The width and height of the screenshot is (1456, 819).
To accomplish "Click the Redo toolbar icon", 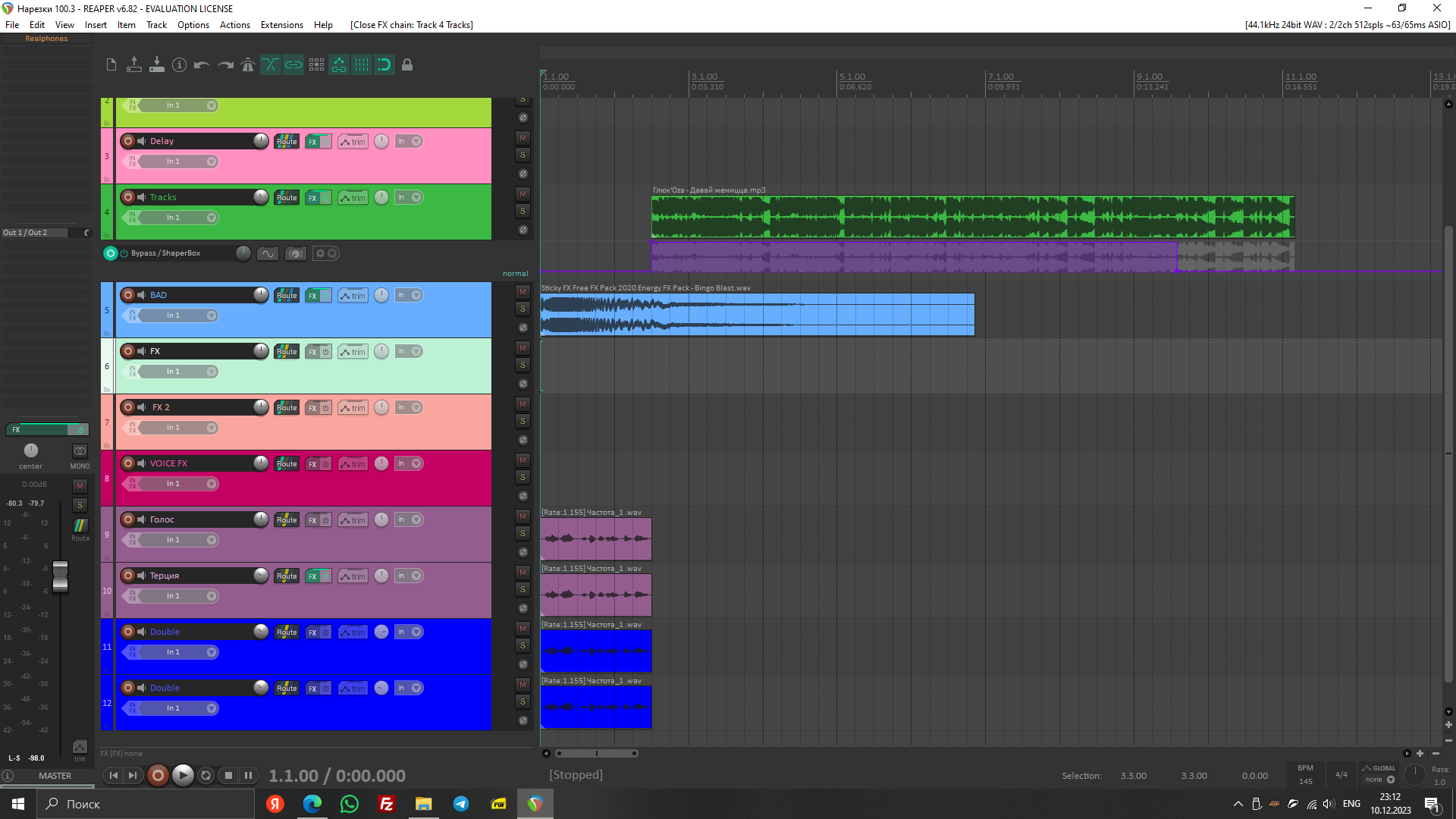I will click(225, 65).
